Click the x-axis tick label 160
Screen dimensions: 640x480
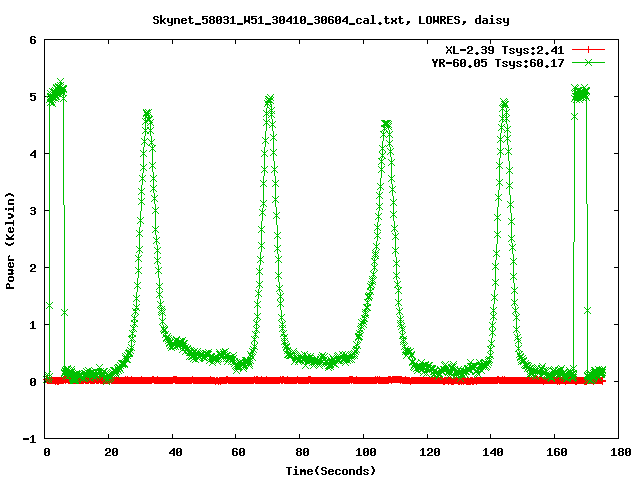[x=557, y=452]
